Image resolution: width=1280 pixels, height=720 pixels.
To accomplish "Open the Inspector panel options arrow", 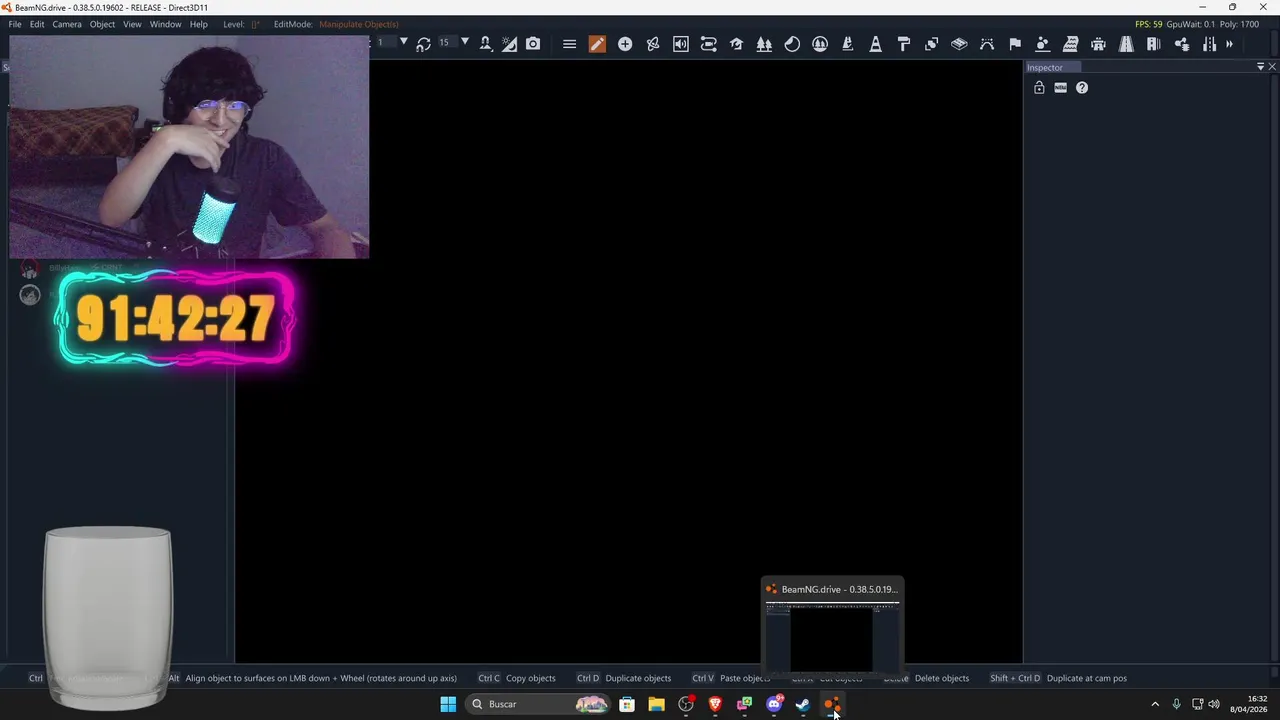I will coord(1260,67).
